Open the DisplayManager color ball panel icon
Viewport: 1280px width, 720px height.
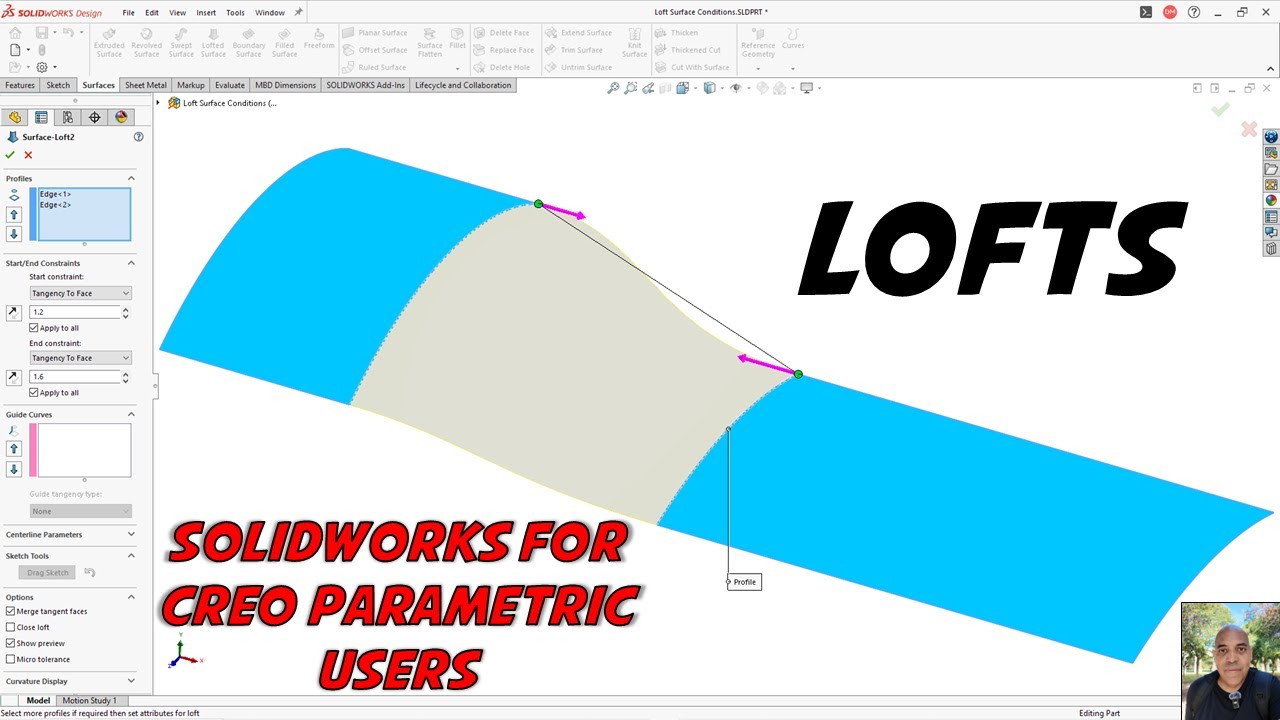(x=121, y=117)
